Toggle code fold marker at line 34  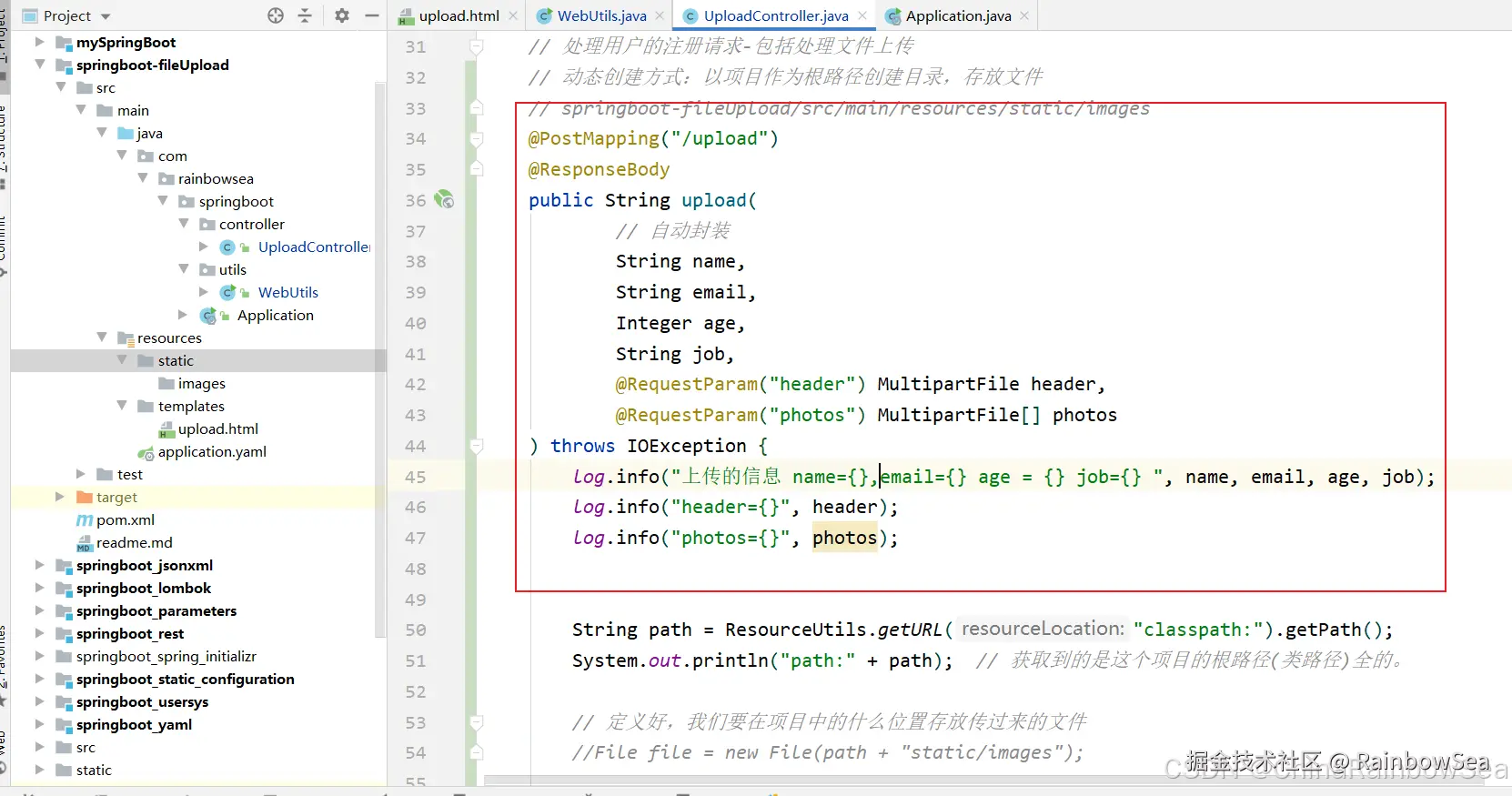coord(476,139)
